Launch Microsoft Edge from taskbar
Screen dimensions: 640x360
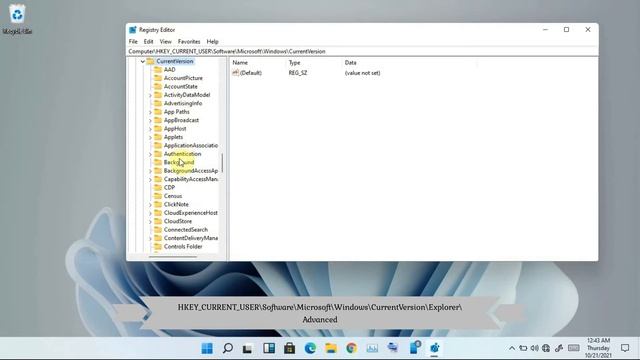(310, 348)
